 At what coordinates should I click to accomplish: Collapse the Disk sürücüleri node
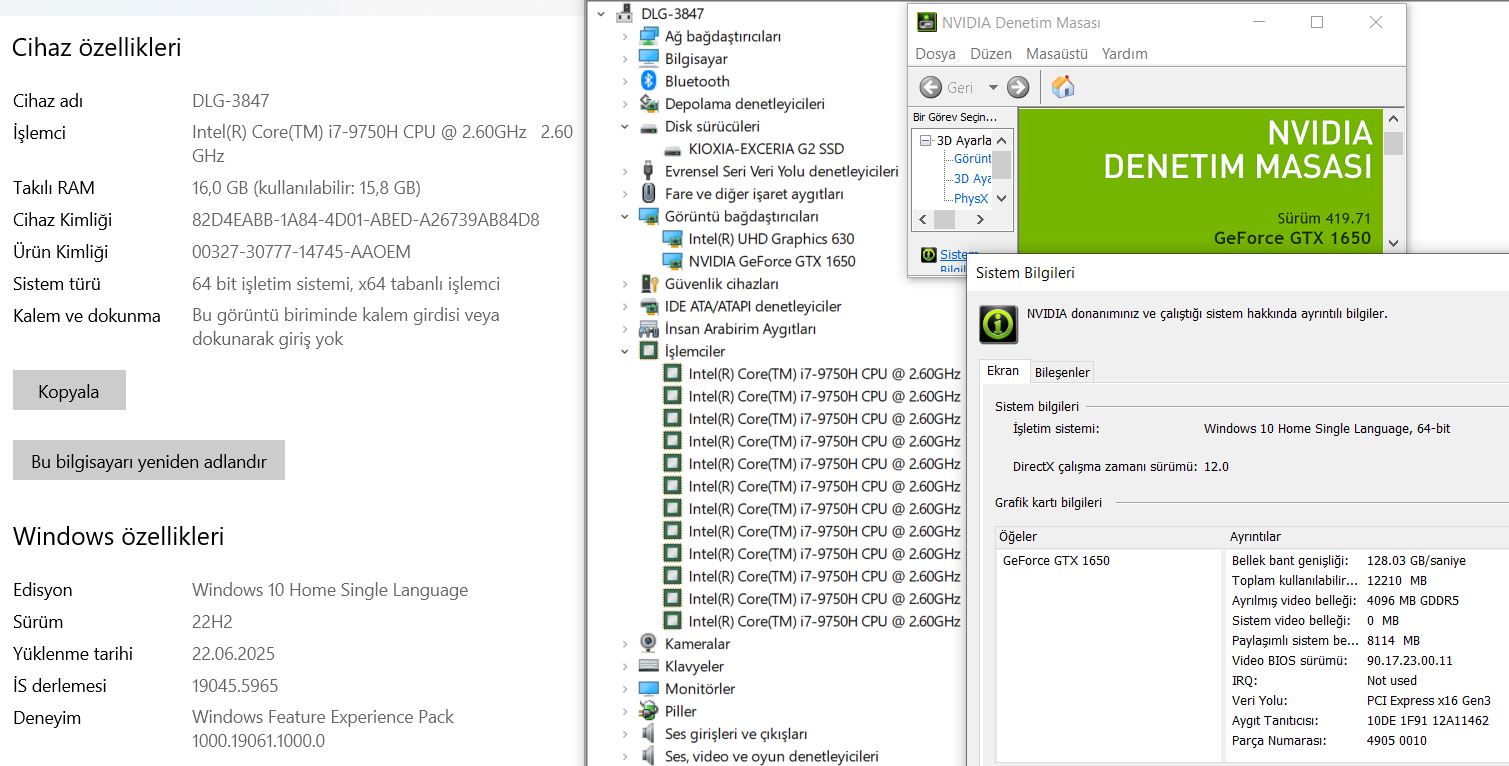625,126
